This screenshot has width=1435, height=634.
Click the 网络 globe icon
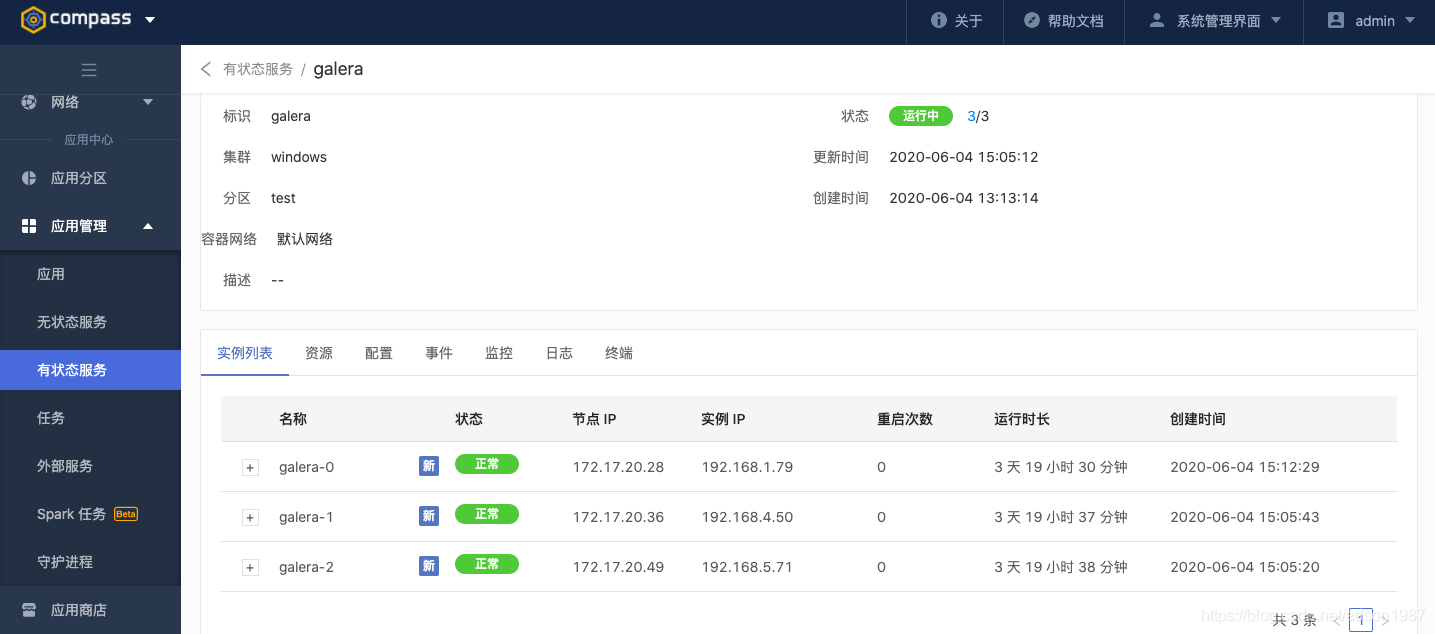coord(30,102)
